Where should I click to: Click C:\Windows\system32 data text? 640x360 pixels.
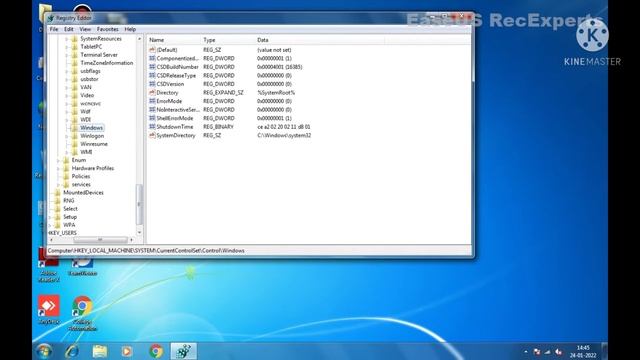(x=284, y=136)
